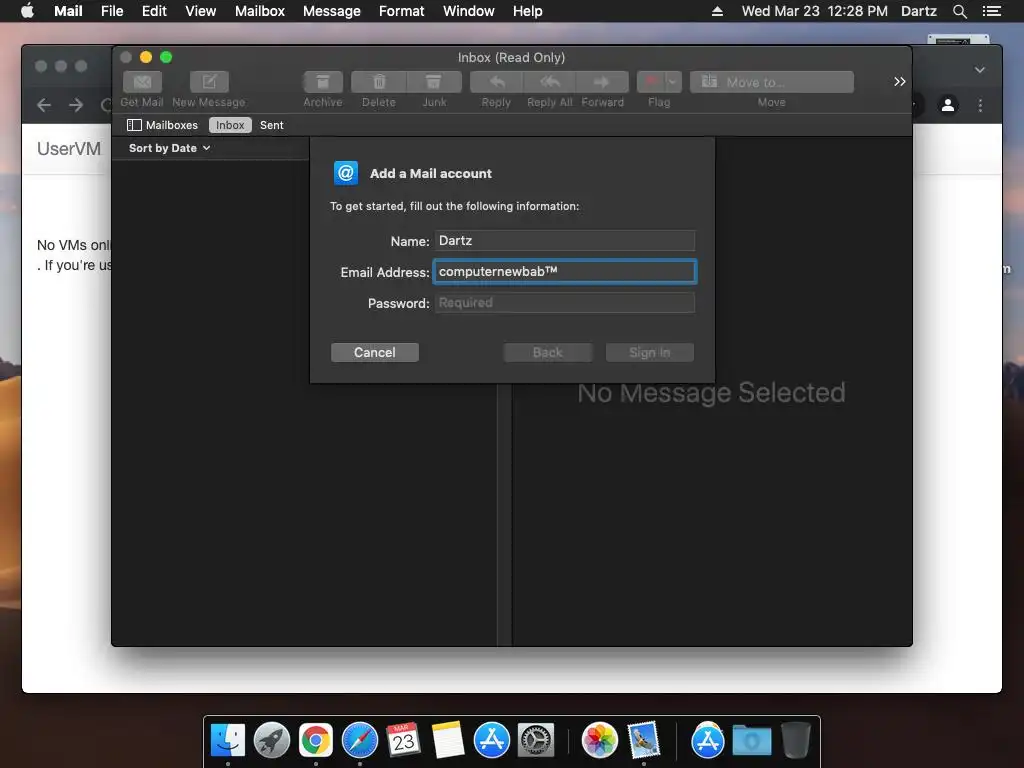Open the Help menu
The width and height of the screenshot is (1024, 768).
(x=528, y=11)
